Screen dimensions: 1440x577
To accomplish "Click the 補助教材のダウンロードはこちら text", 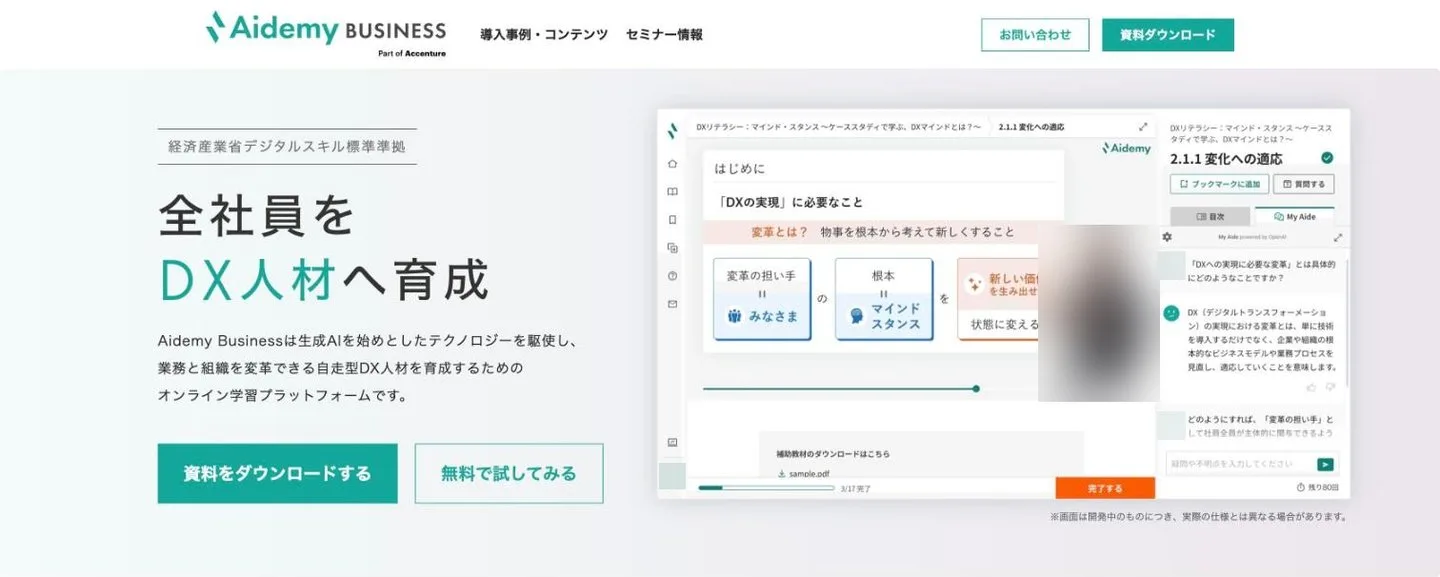I will pos(833,454).
